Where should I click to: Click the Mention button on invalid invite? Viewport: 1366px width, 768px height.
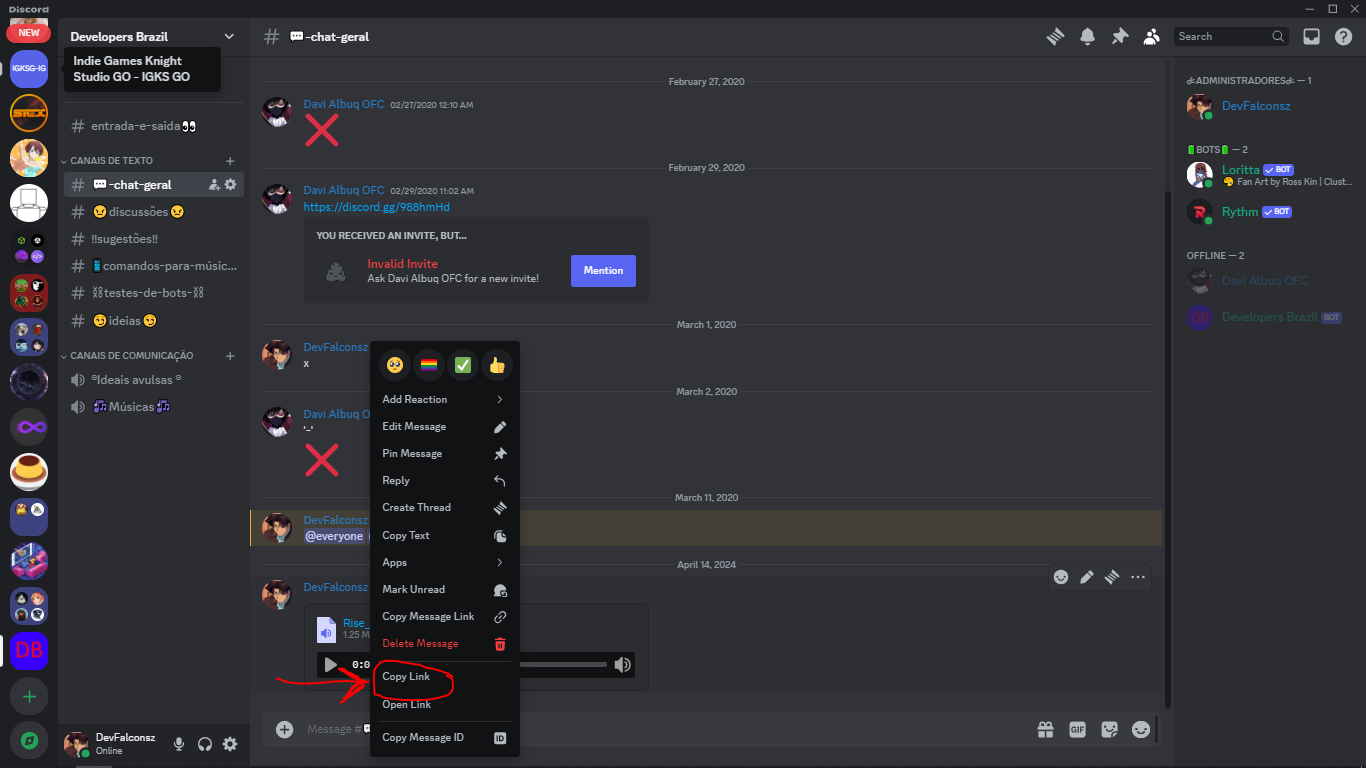point(603,271)
